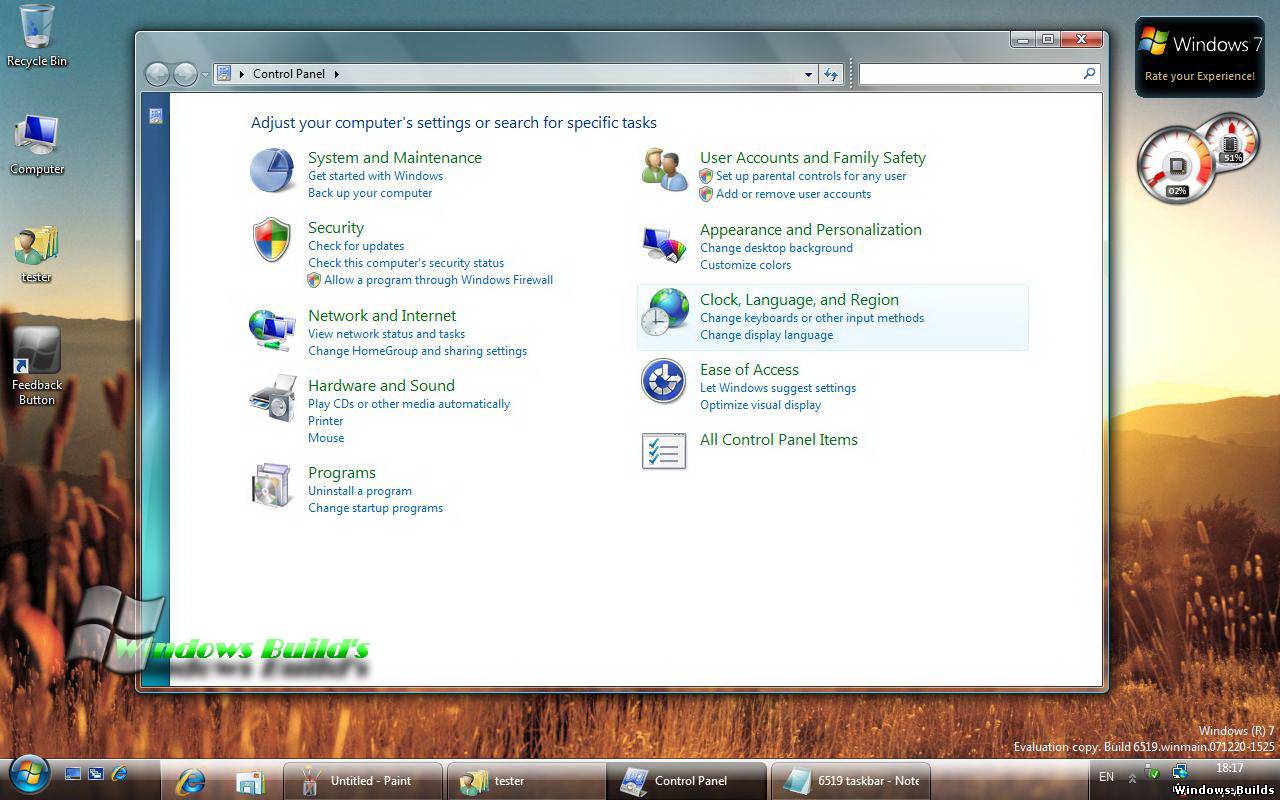The width and height of the screenshot is (1280, 800).
Task: Open the Start menu orb
Action: pyautogui.click(x=30, y=775)
